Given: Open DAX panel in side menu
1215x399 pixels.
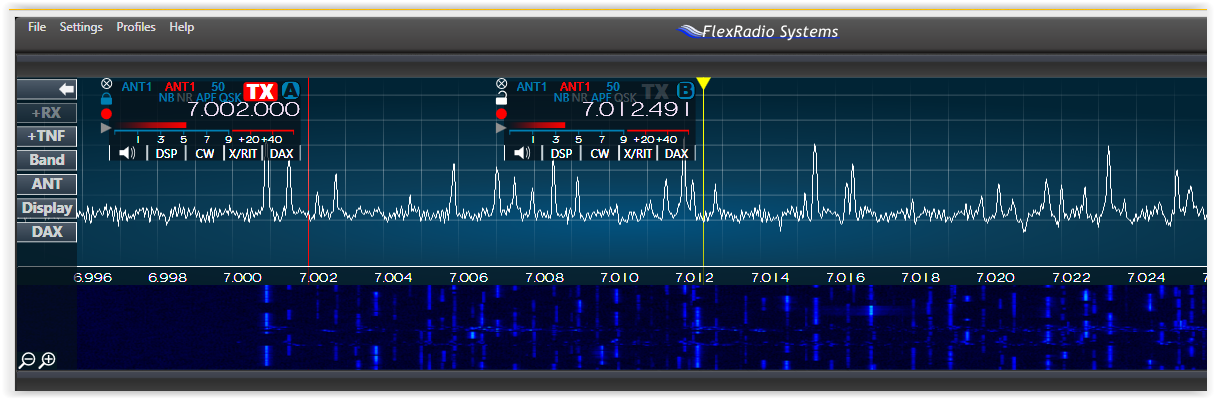Looking at the screenshot, I should [47, 232].
